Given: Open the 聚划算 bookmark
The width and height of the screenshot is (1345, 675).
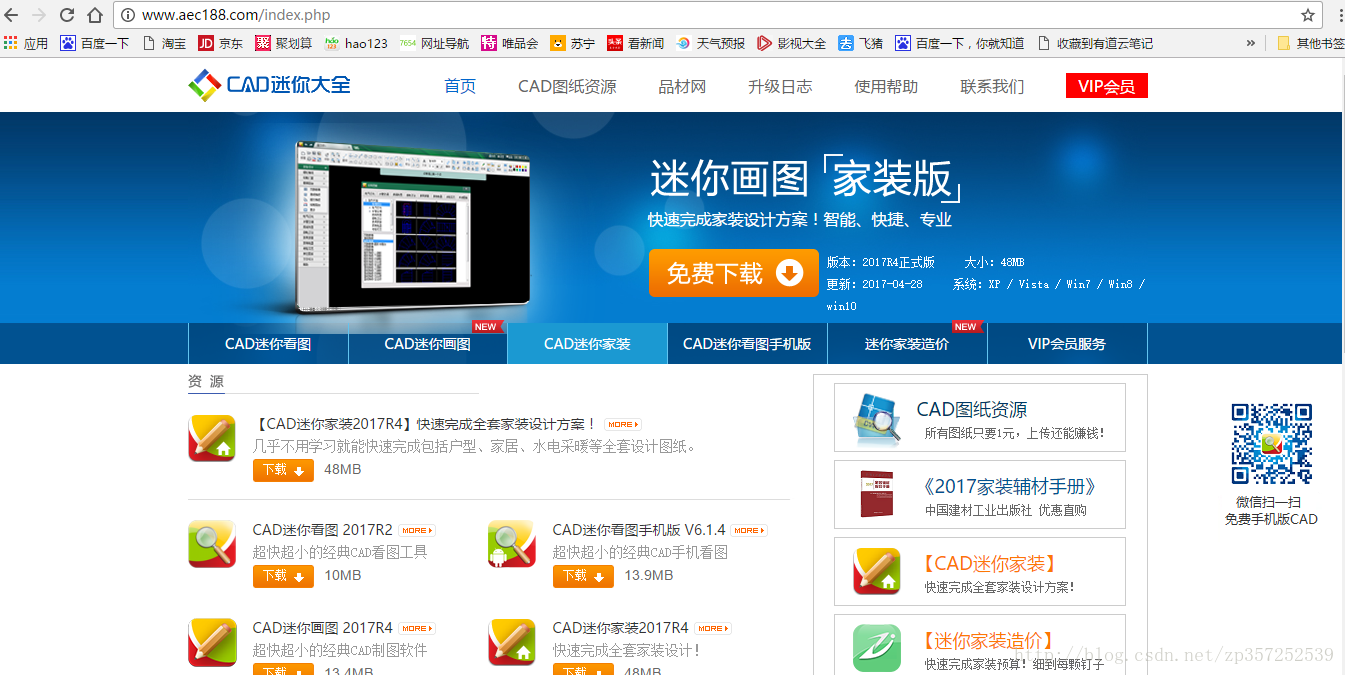Looking at the screenshot, I should 284,43.
